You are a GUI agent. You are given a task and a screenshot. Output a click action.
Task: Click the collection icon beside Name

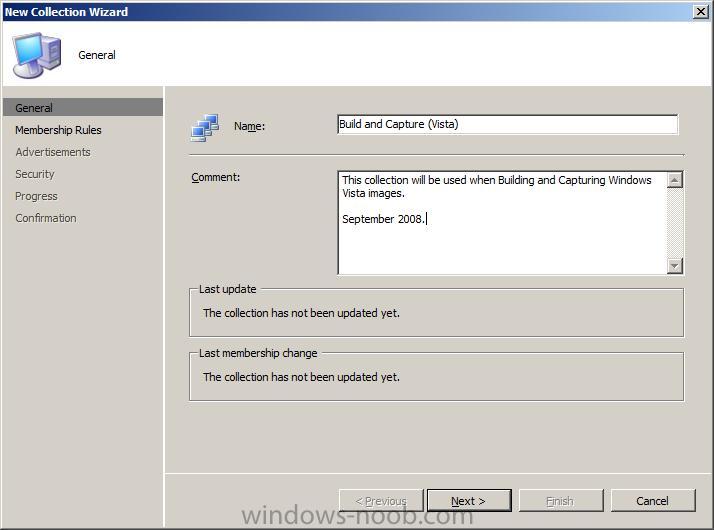tap(205, 128)
